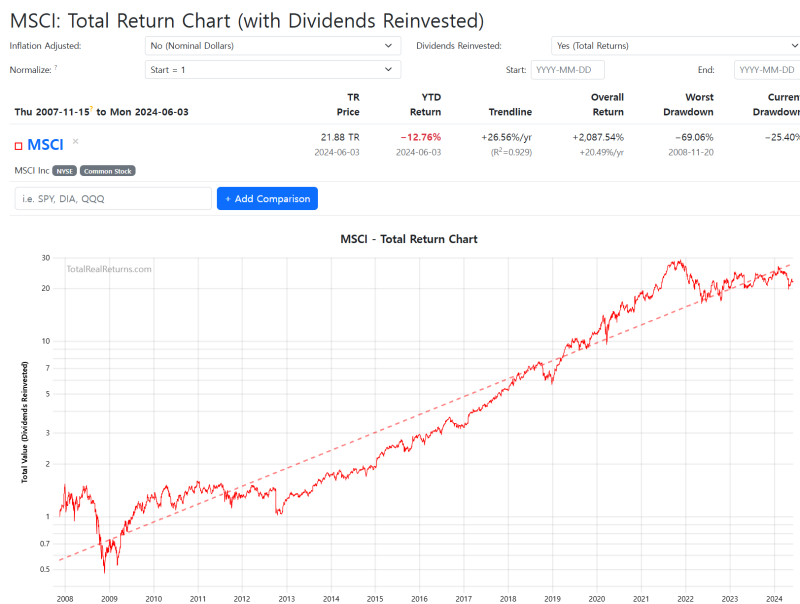Click the annualized return +20.49%/yr text
The image size is (800, 604).
tap(602, 152)
